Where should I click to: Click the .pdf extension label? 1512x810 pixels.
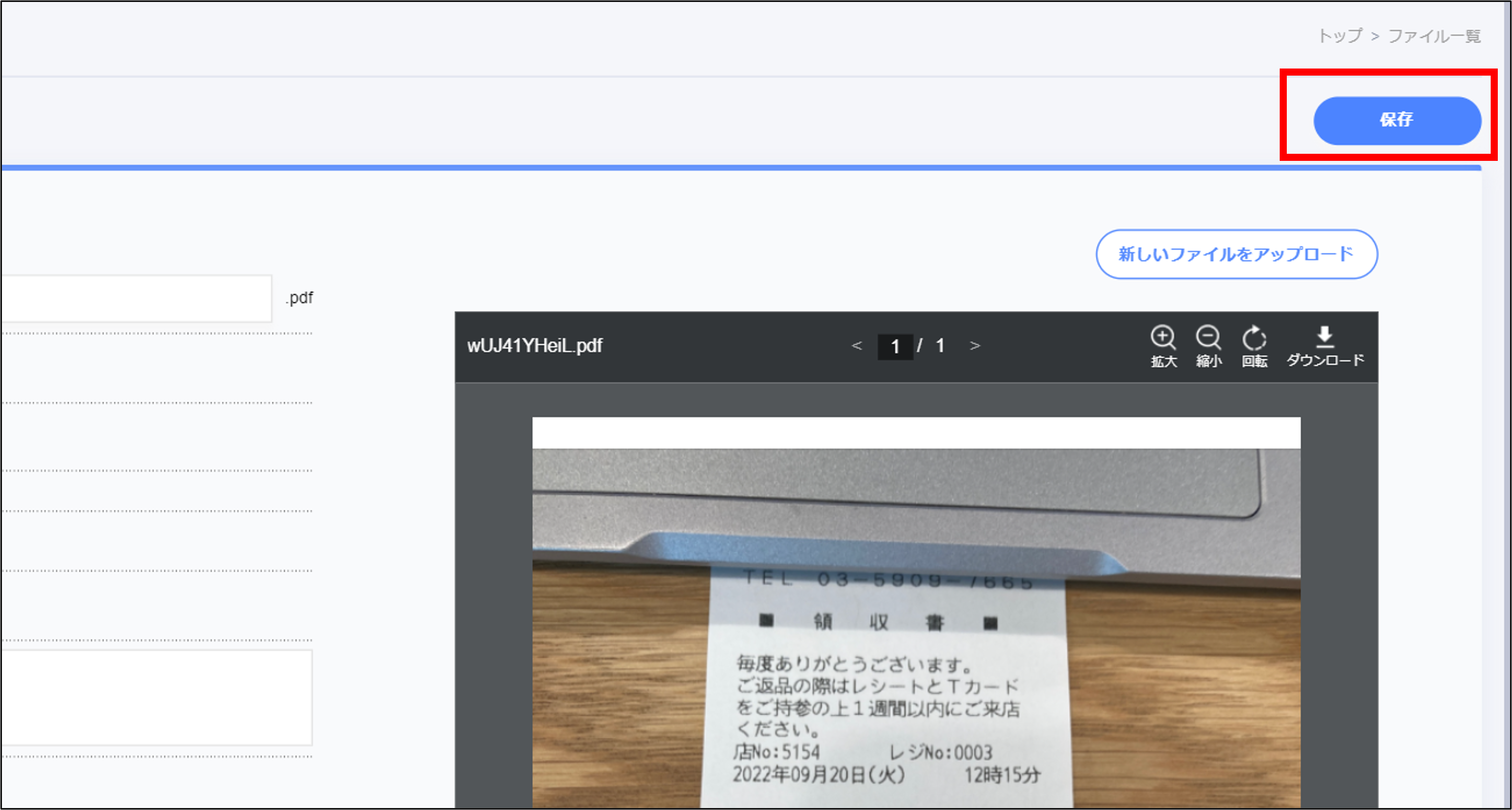[x=300, y=298]
